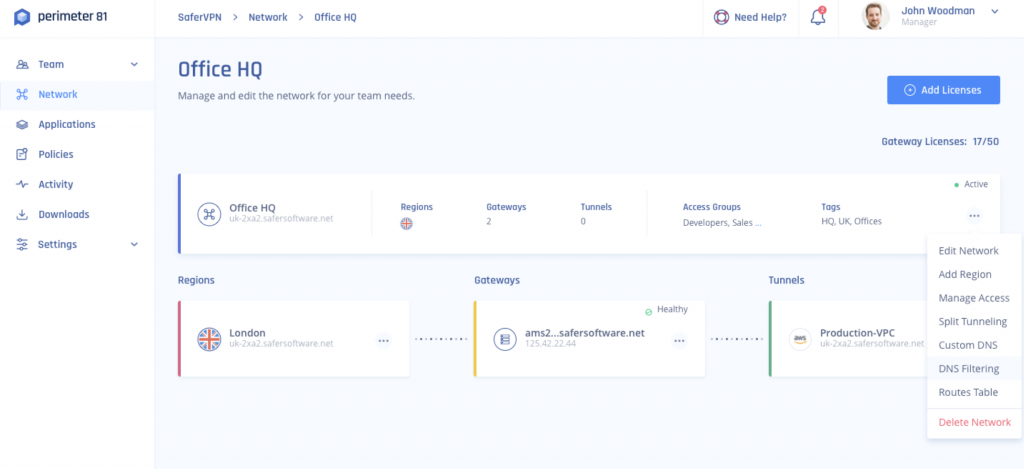Select DNS Filtering from context menu
This screenshot has width=1024, height=469.
coord(968,369)
